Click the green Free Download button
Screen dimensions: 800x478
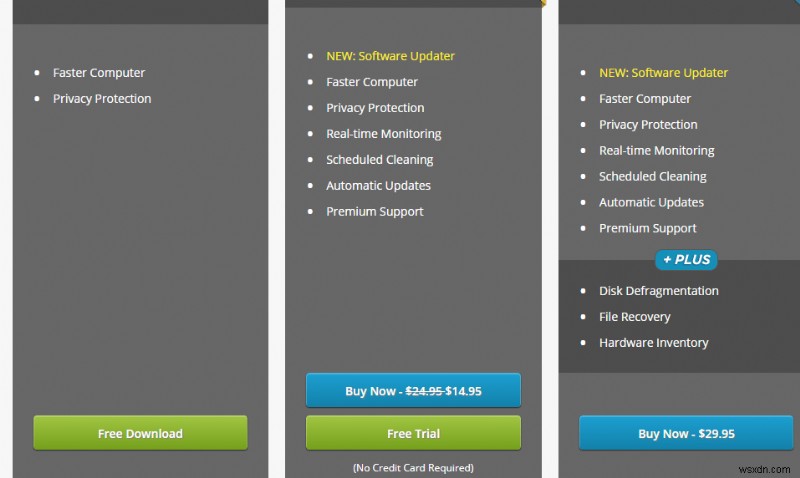pyautogui.click(x=140, y=433)
